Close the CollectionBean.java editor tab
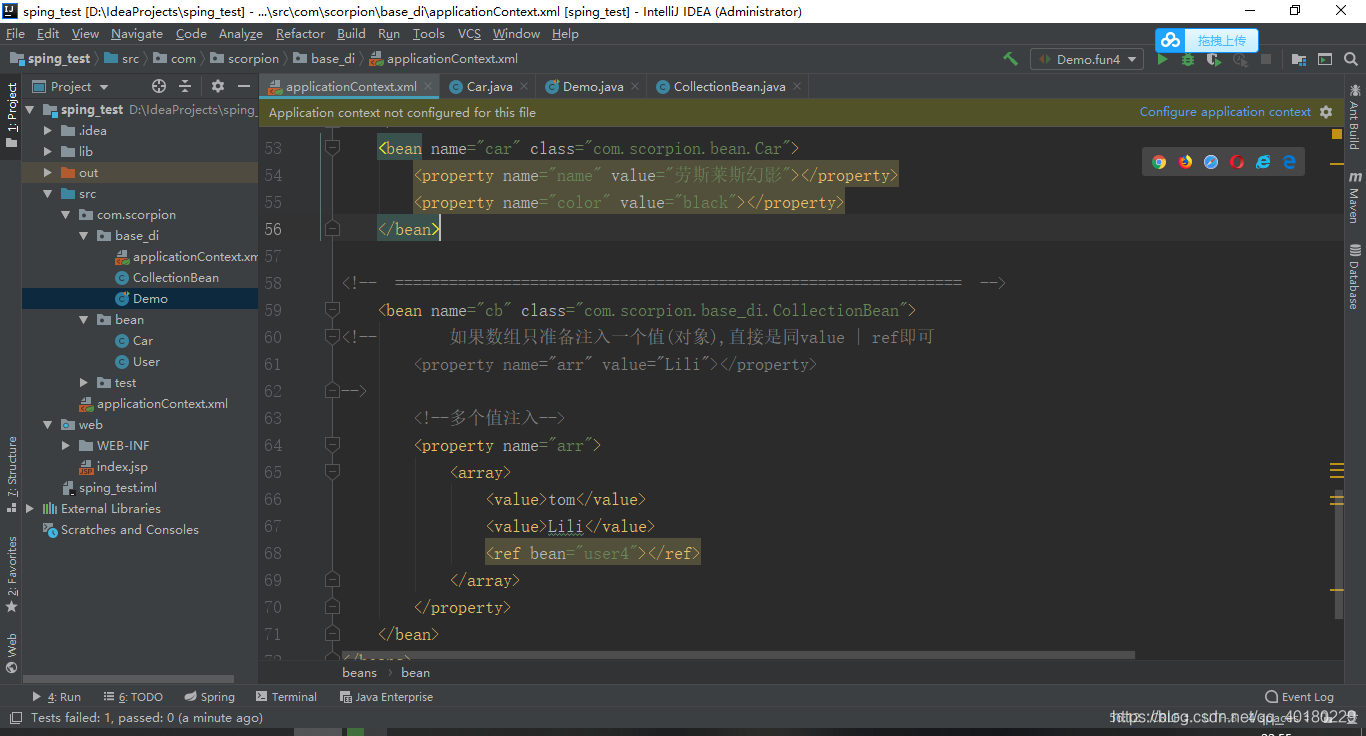 coord(797,86)
